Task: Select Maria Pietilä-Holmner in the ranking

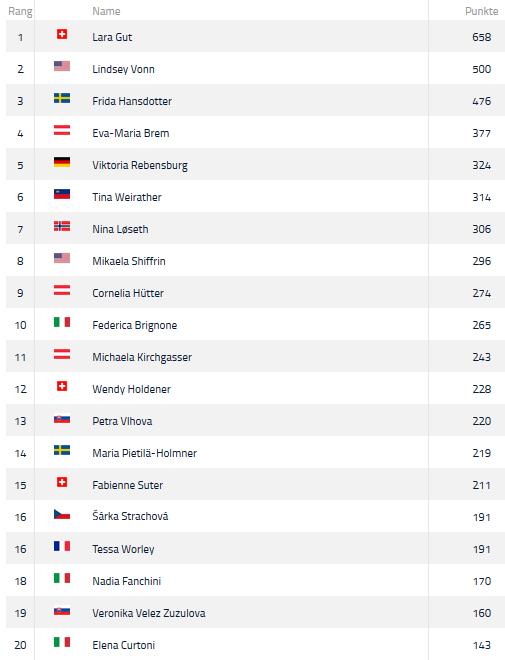Action: click(144, 453)
